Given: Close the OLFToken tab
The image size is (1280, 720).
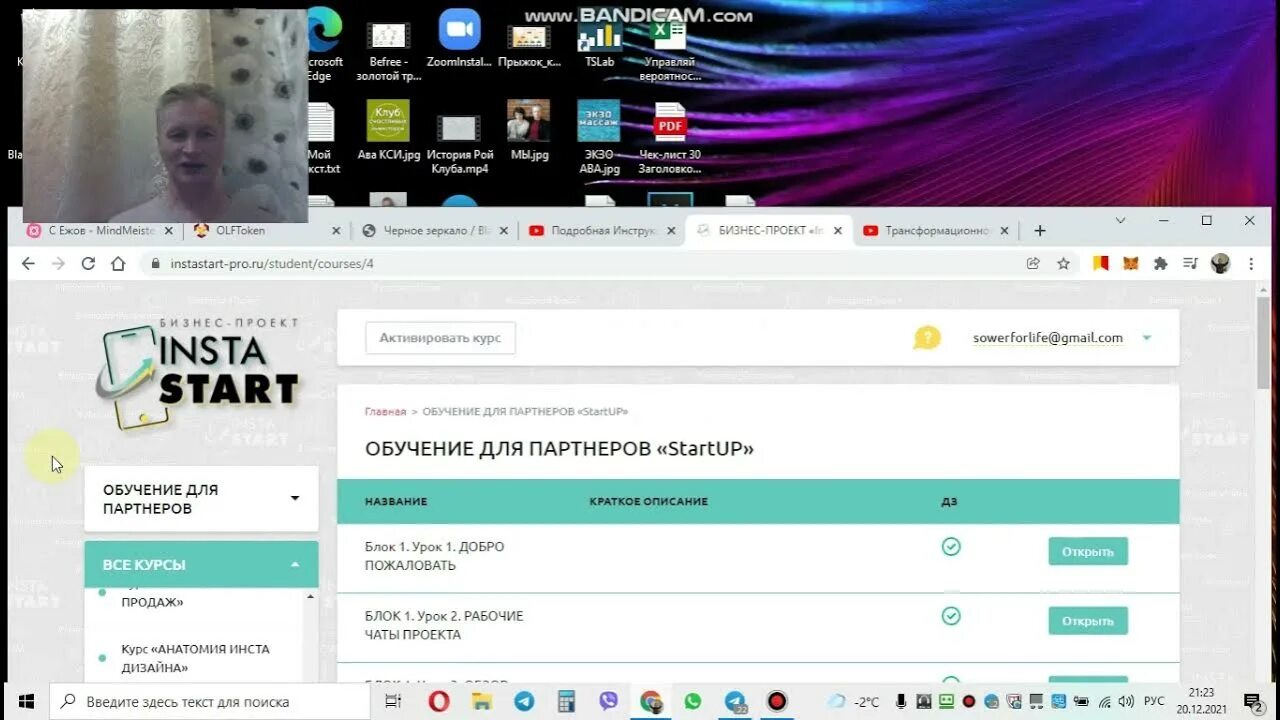Looking at the screenshot, I should [x=338, y=230].
